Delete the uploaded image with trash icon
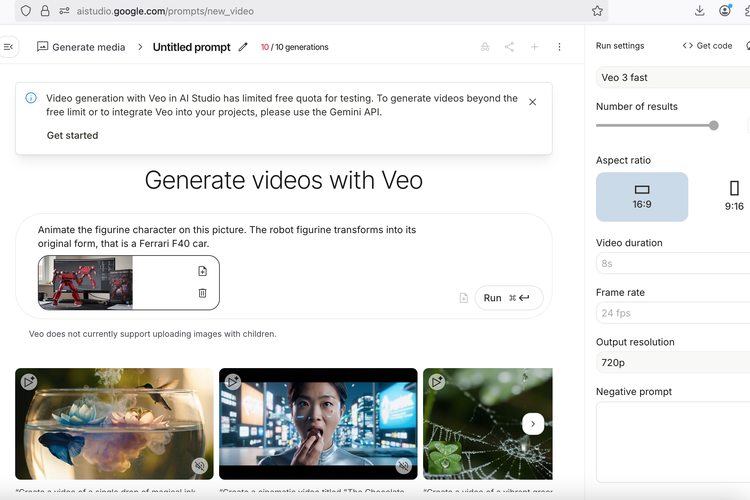 tap(202, 293)
